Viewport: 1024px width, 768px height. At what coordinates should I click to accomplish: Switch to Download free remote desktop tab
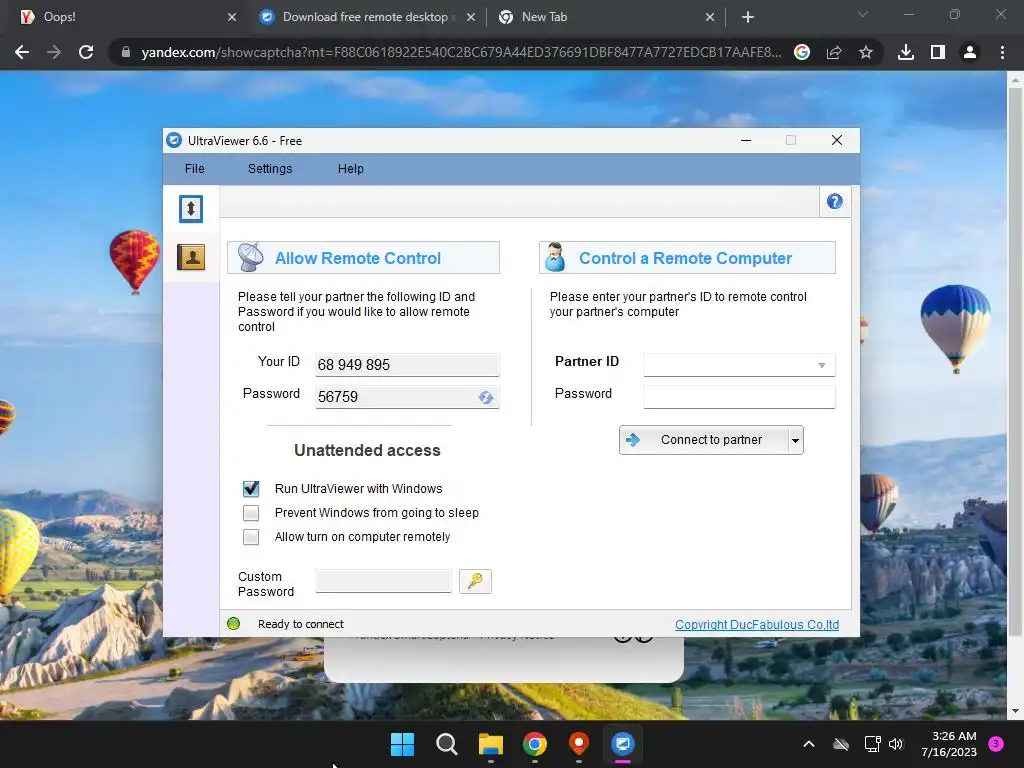pos(366,17)
